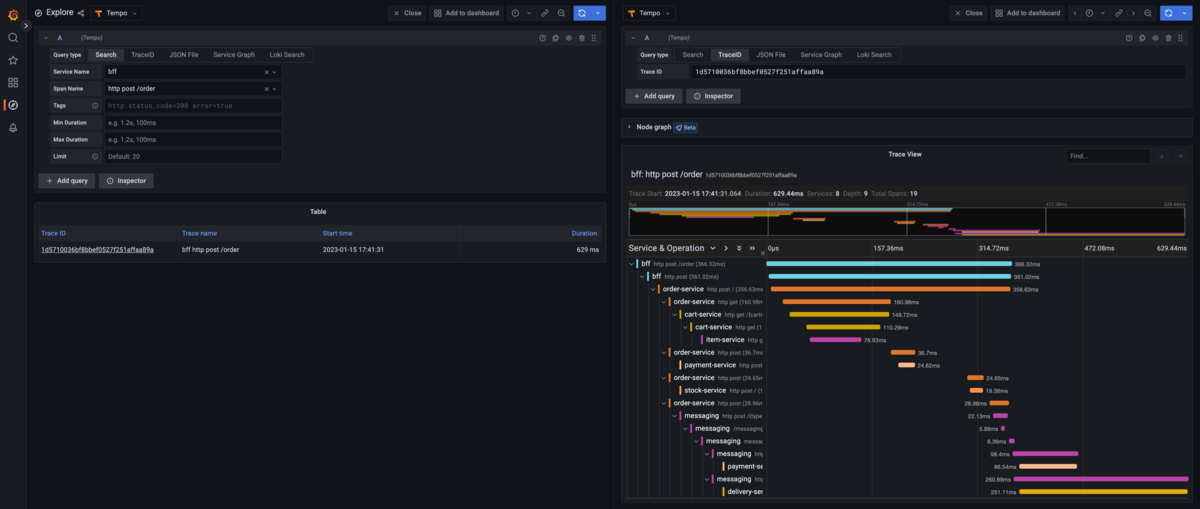
Task: Run the query in the right pane
Action: click(1168, 13)
